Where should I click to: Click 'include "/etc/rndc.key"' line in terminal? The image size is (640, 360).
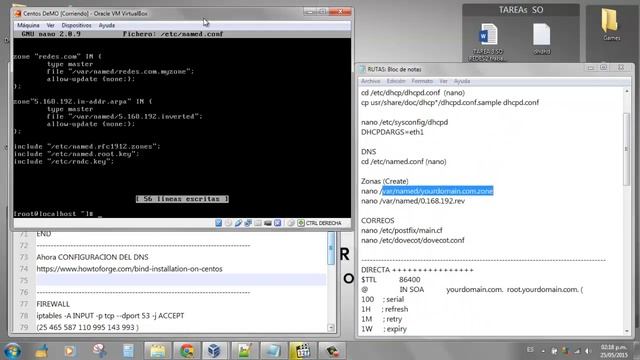[64, 162]
